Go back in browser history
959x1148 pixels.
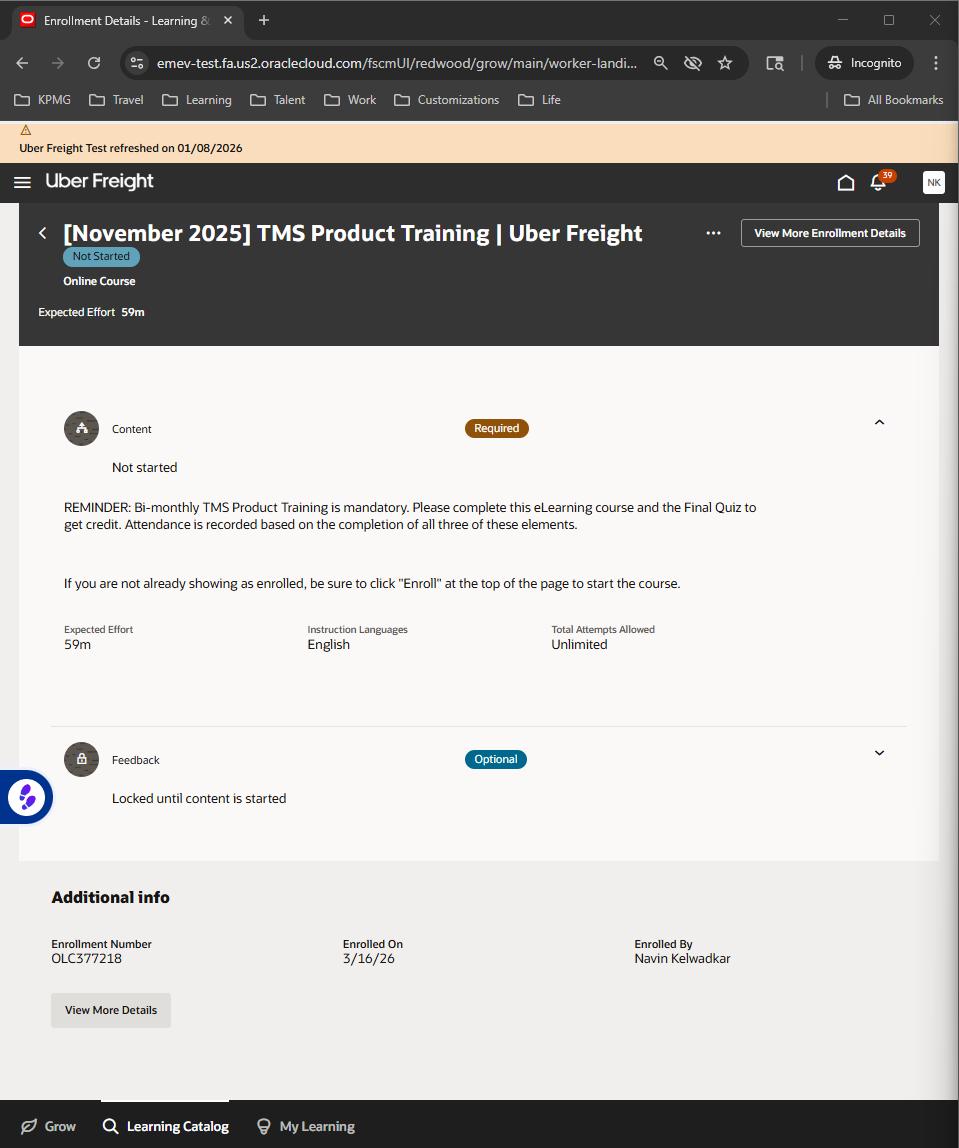(x=22, y=63)
